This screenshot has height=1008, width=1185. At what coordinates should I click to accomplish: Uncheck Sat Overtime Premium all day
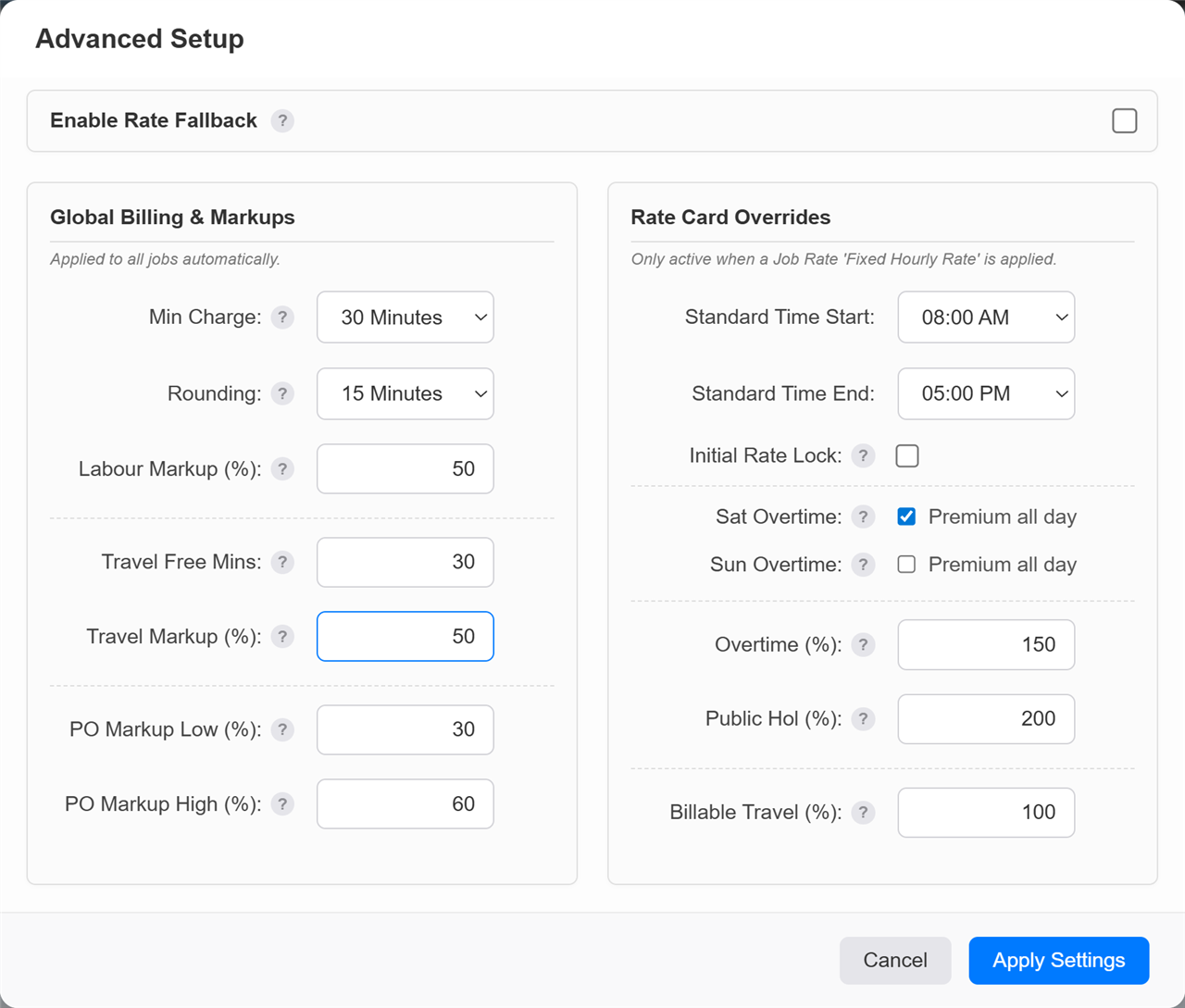[907, 517]
